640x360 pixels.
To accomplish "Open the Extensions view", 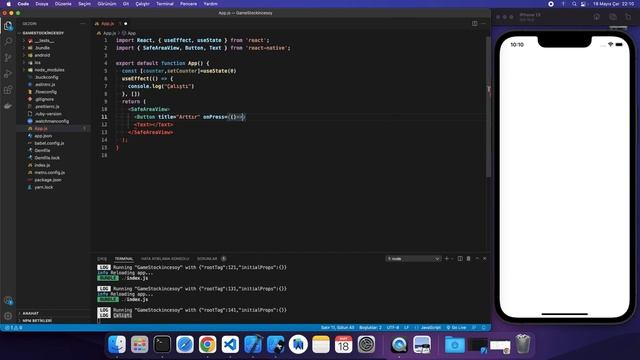I will pyautogui.click(x=8, y=90).
